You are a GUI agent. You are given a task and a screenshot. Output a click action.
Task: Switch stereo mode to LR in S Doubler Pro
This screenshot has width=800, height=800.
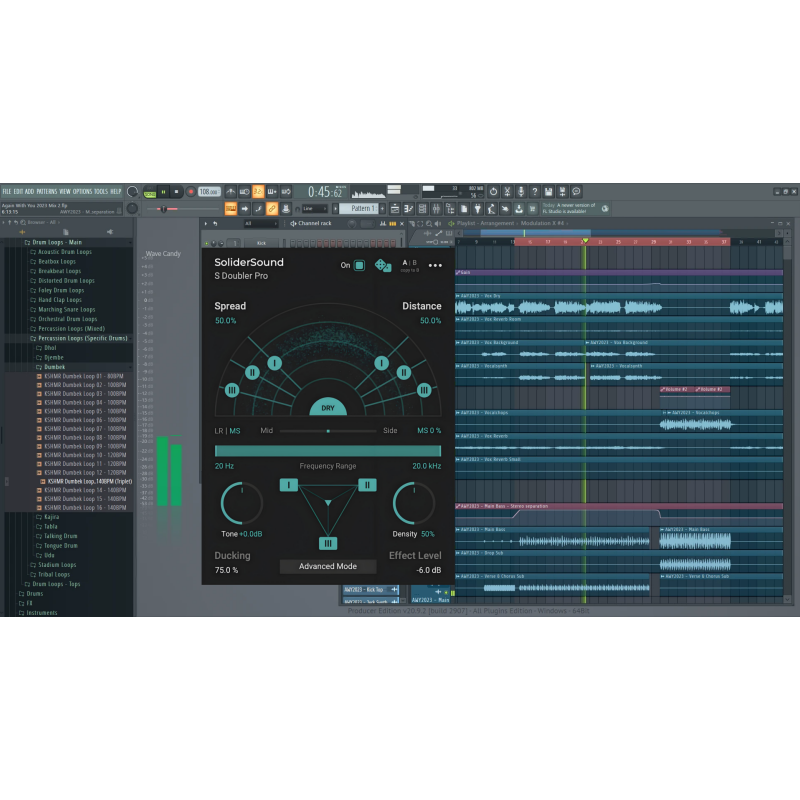point(218,431)
